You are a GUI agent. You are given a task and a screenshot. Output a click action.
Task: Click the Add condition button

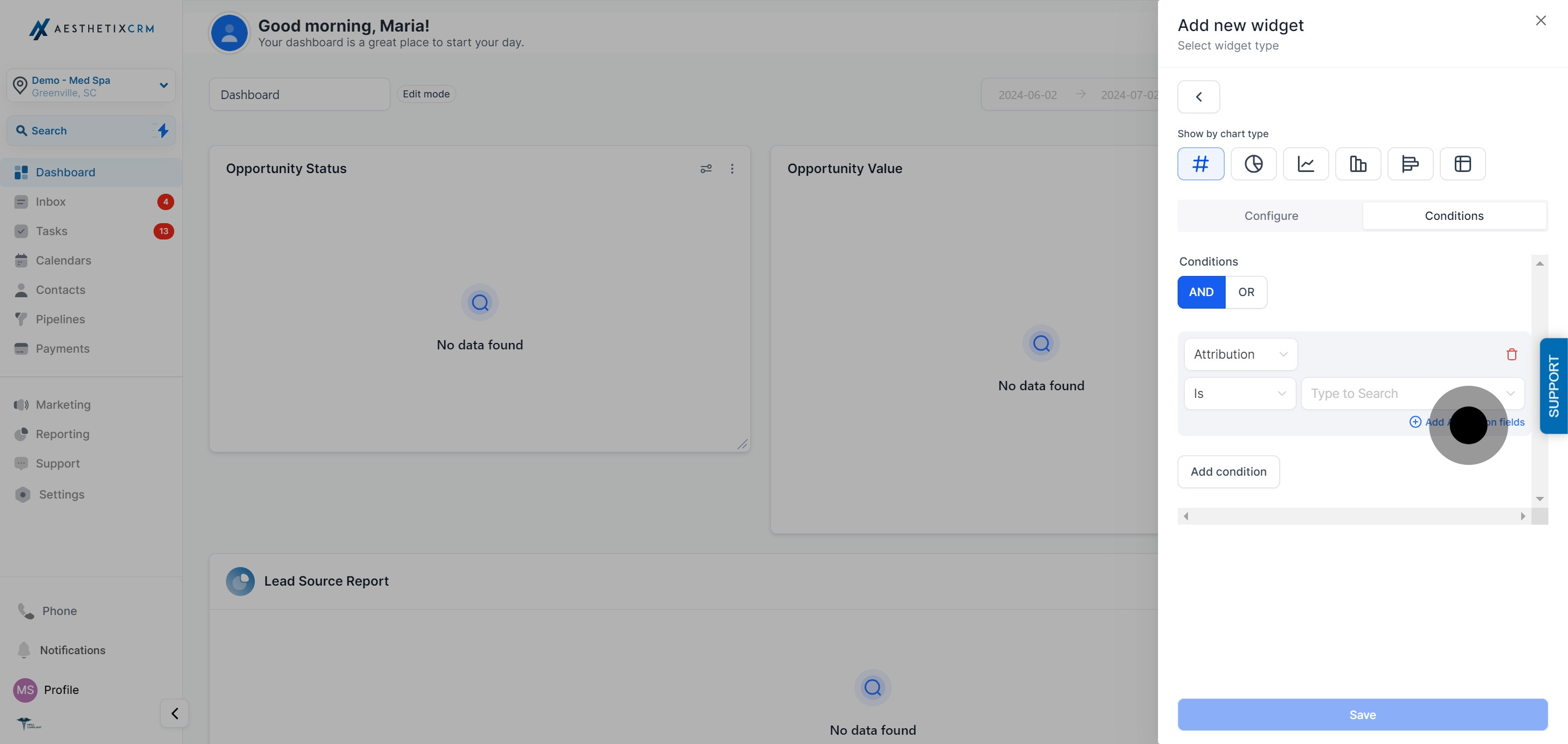coord(1228,471)
